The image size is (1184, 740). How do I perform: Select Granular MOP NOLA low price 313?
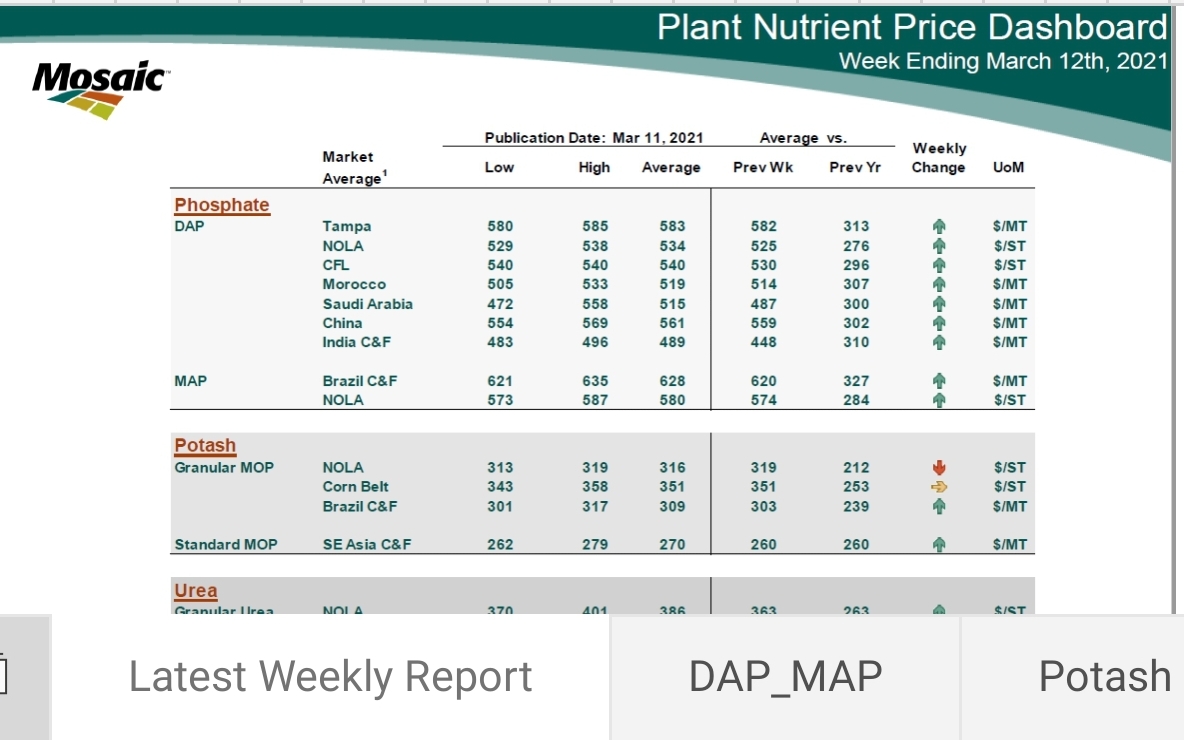500,467
